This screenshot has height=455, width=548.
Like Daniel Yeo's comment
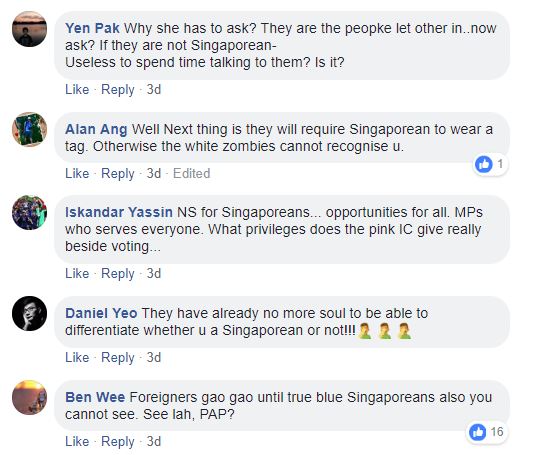tap(77, 358)
